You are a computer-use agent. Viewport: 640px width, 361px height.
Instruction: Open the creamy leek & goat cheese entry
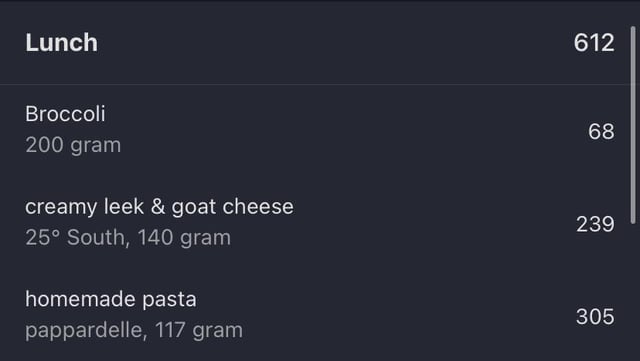315,222
